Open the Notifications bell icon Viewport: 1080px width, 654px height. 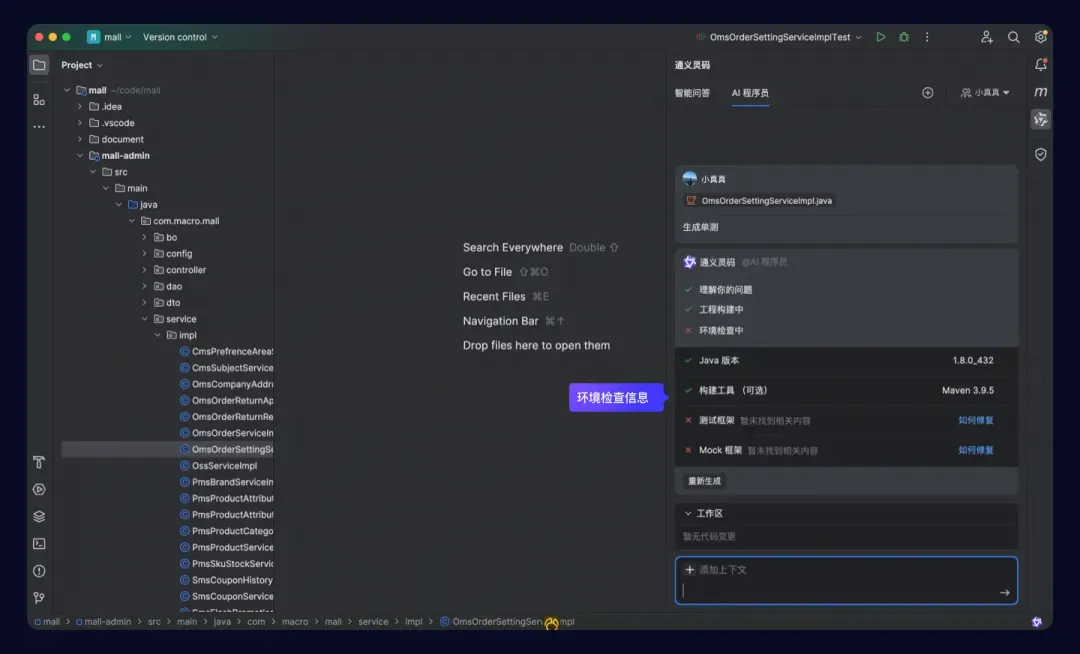click(1040, 65)
